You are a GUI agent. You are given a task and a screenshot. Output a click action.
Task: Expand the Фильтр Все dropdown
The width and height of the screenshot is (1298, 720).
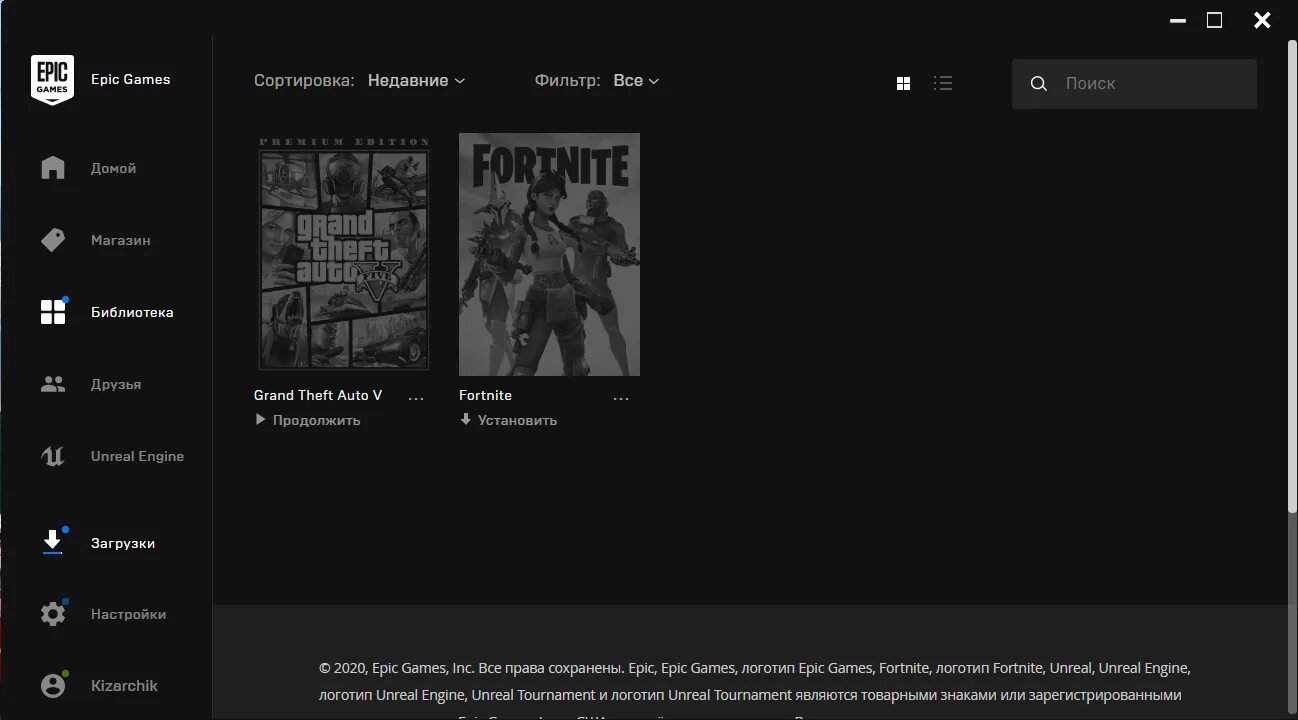pyautogui.click(x=636, y=81)
